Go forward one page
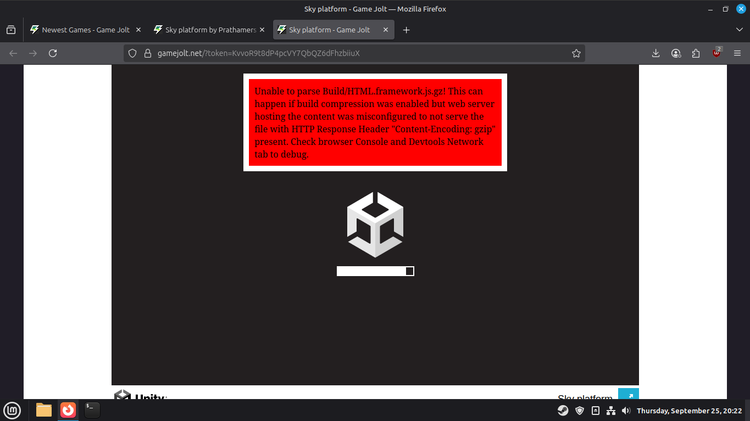 33,53
